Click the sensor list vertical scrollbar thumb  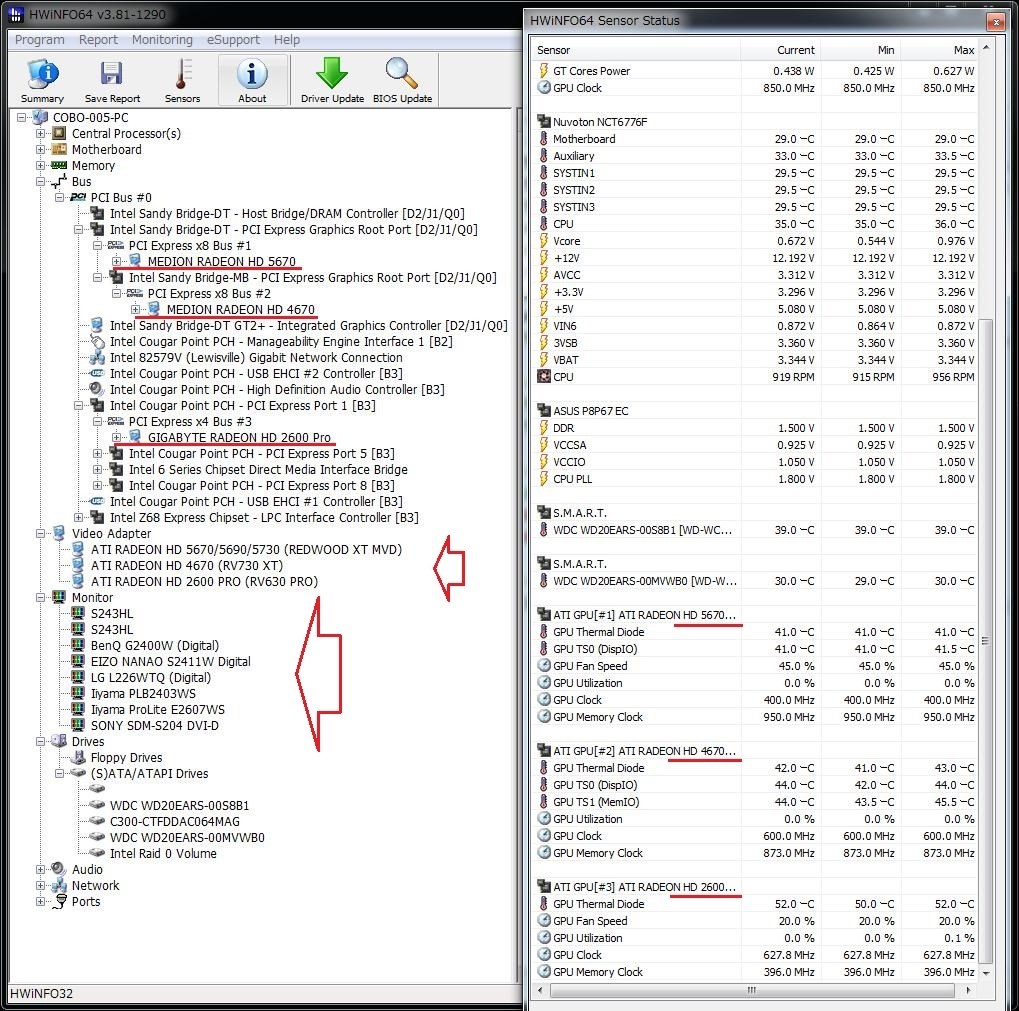pos(985,641)
